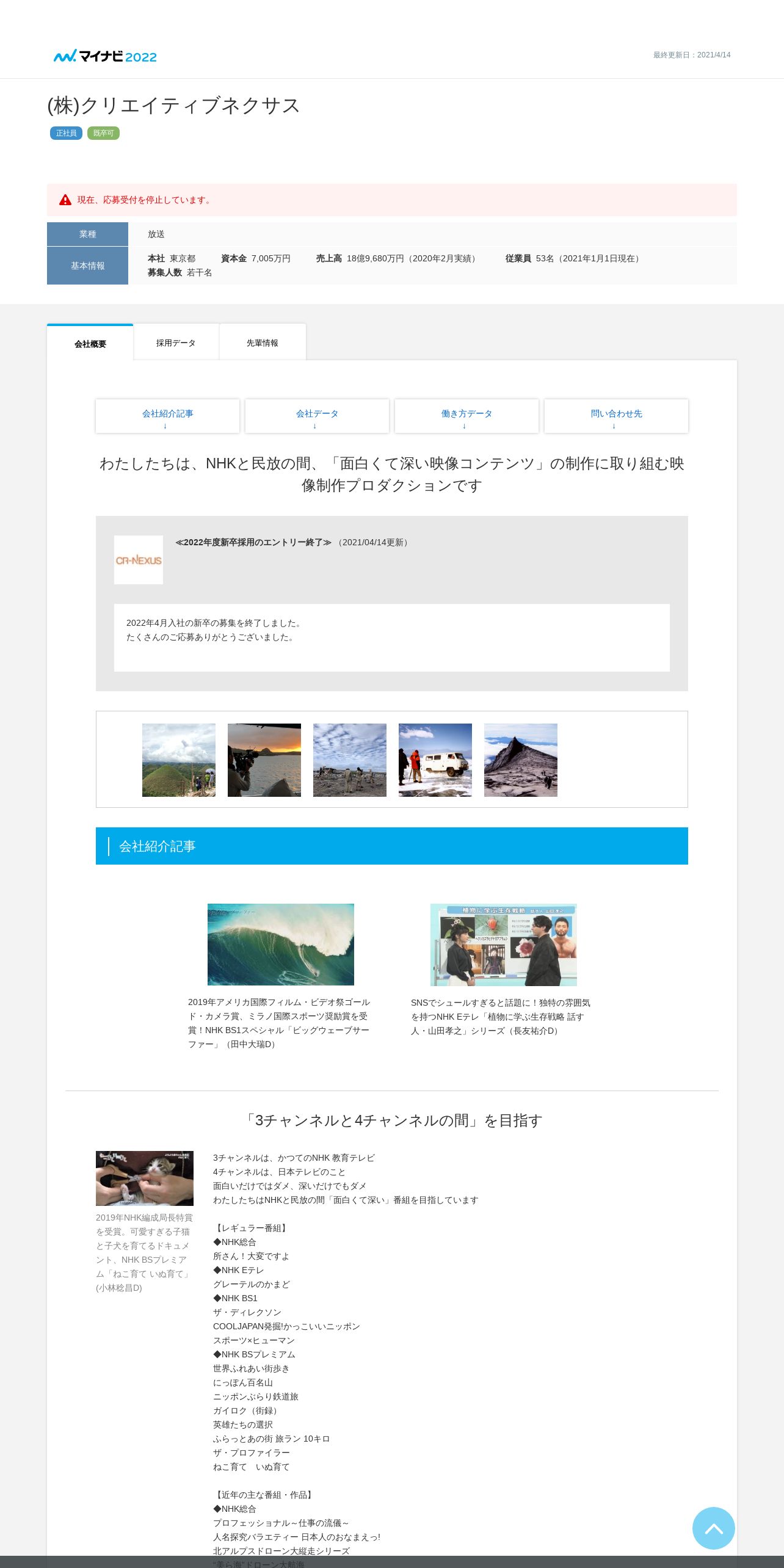The height and width of the screenshot is (1568, 784).
Task: Open the white van in snow photo
Action: [435, 760]
